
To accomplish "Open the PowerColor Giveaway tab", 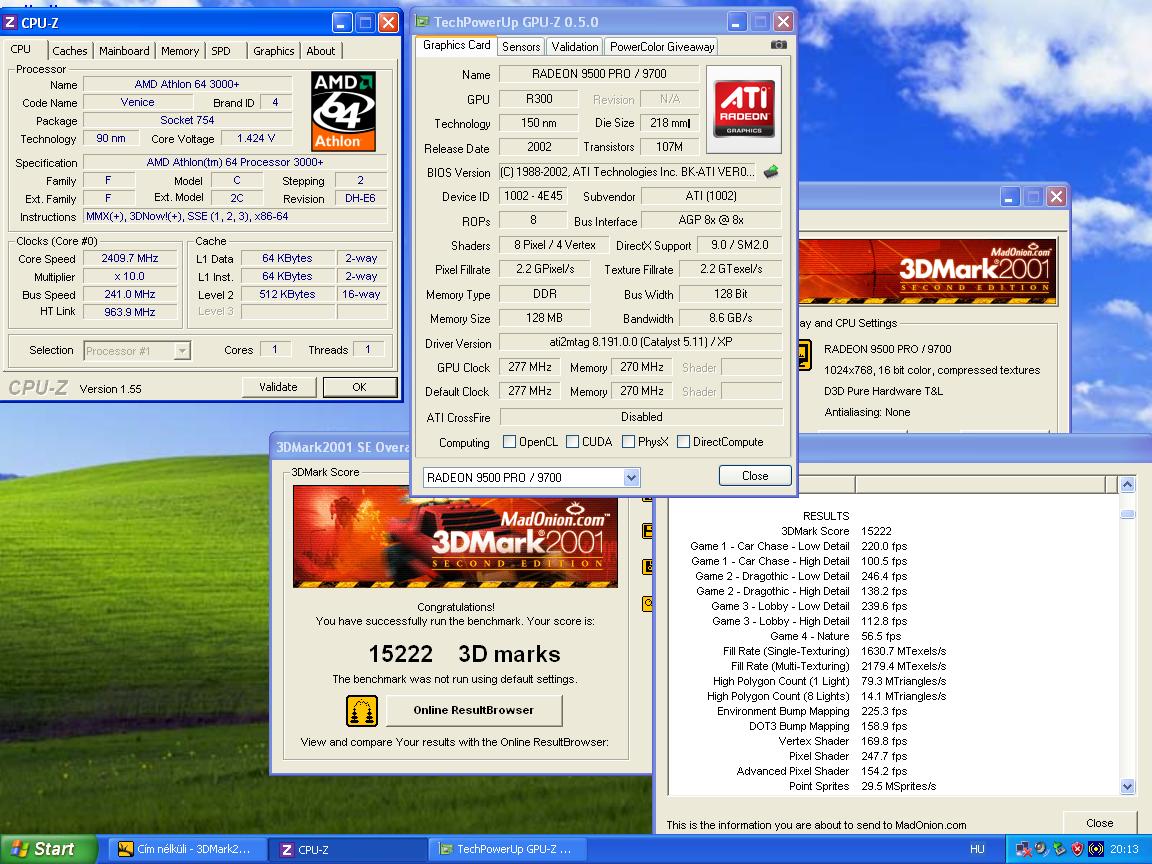I will [x=662, y=46].
